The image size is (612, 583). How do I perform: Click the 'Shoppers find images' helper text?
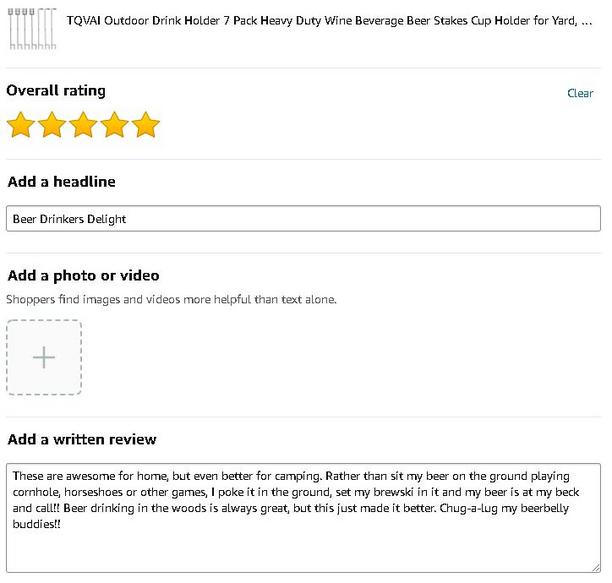(171, 299)
